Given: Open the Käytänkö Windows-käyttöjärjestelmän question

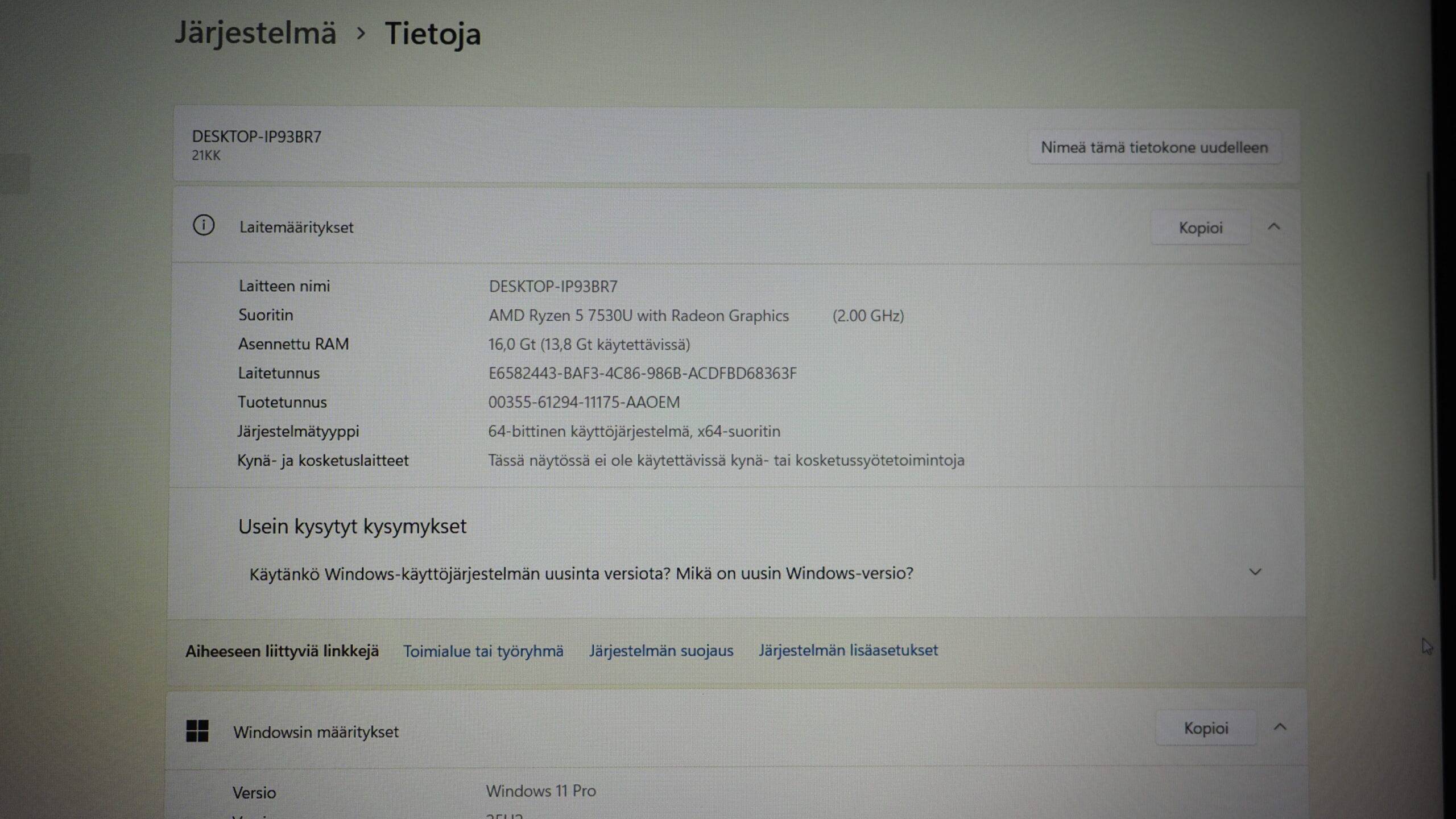Looking at the screenshot, I should point(581,573).
